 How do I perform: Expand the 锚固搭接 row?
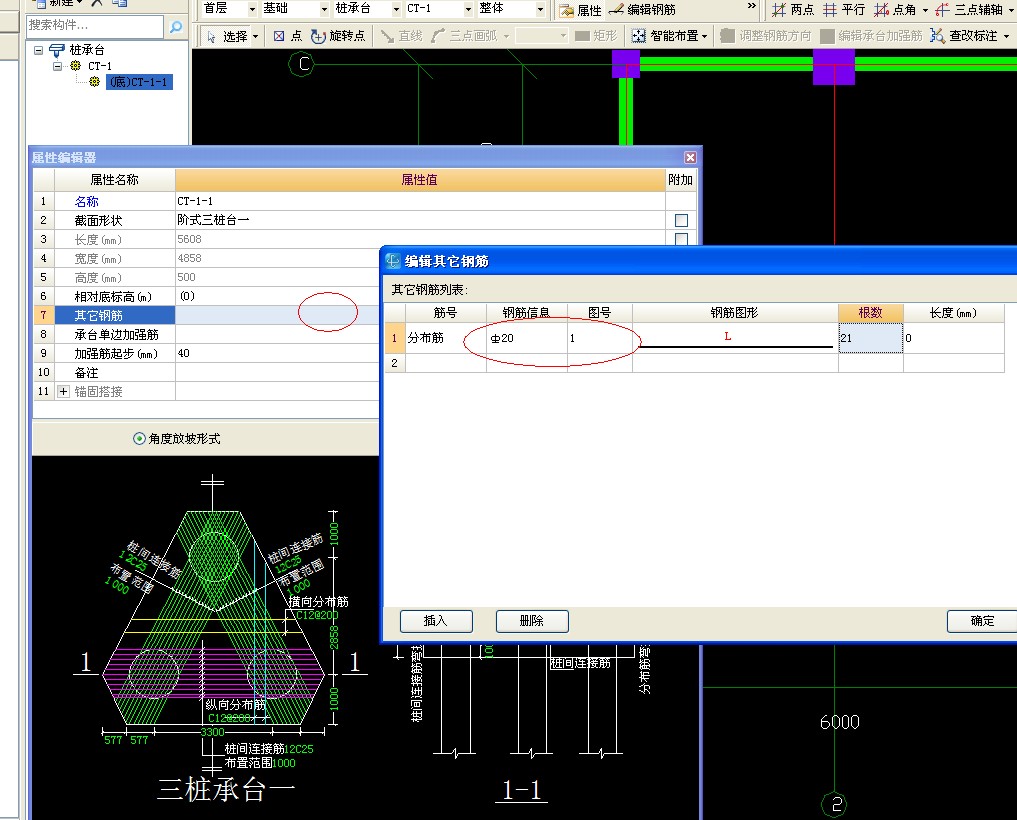64,391
